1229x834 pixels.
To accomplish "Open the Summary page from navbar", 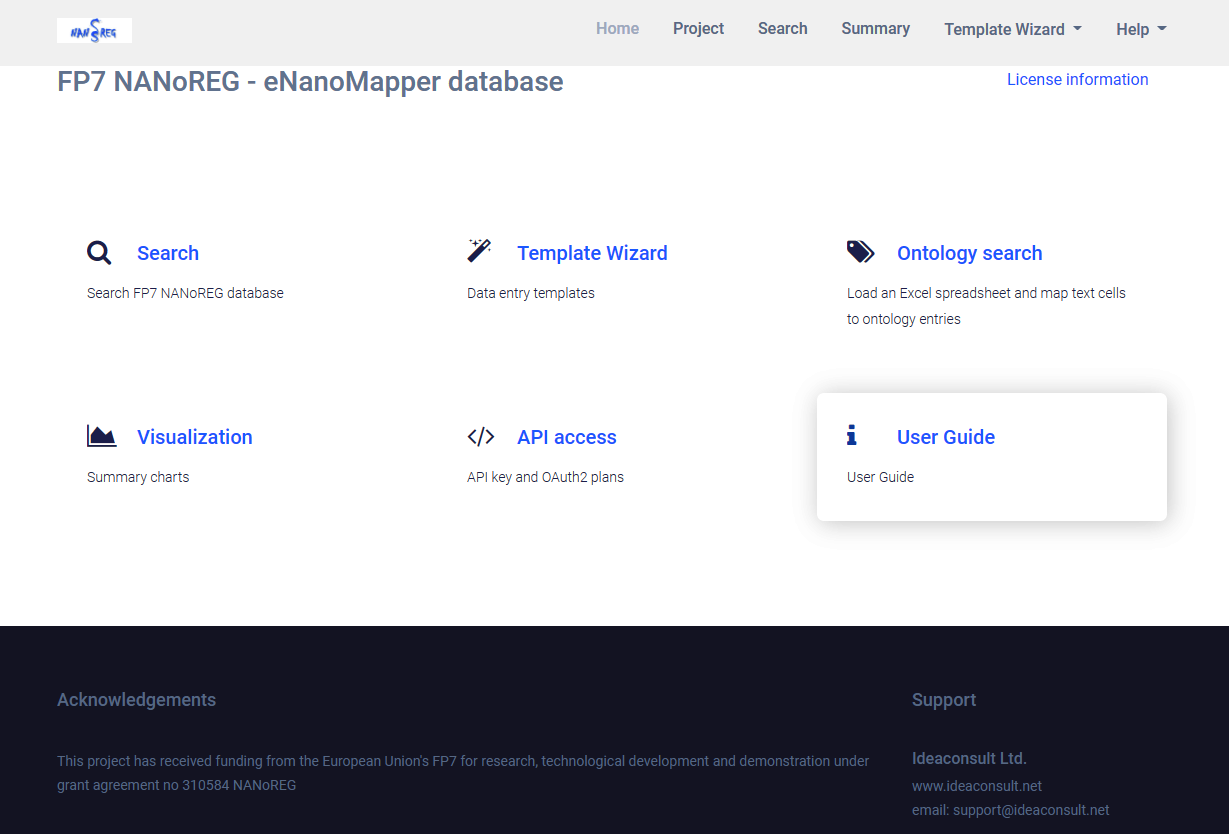I will [x=875, y=28].
